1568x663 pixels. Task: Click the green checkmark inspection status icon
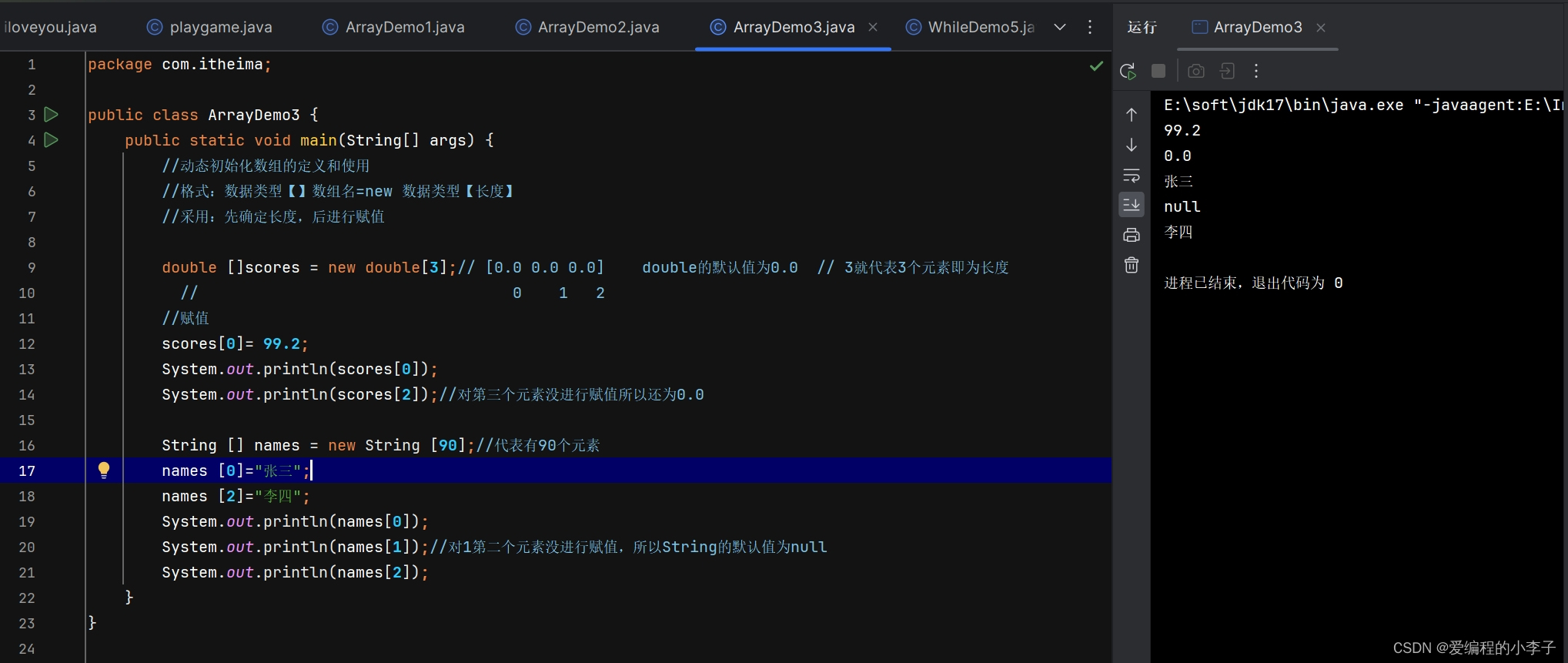point(1096,66)
